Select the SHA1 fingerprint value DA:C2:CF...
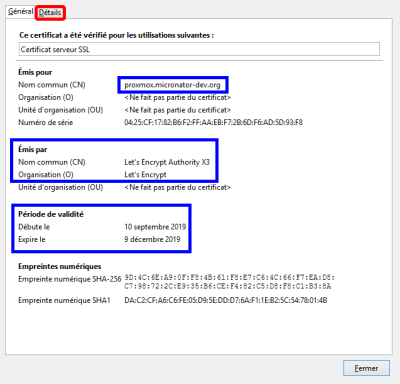The width and height of the screenshot is (400, 384). pos(226,300)
